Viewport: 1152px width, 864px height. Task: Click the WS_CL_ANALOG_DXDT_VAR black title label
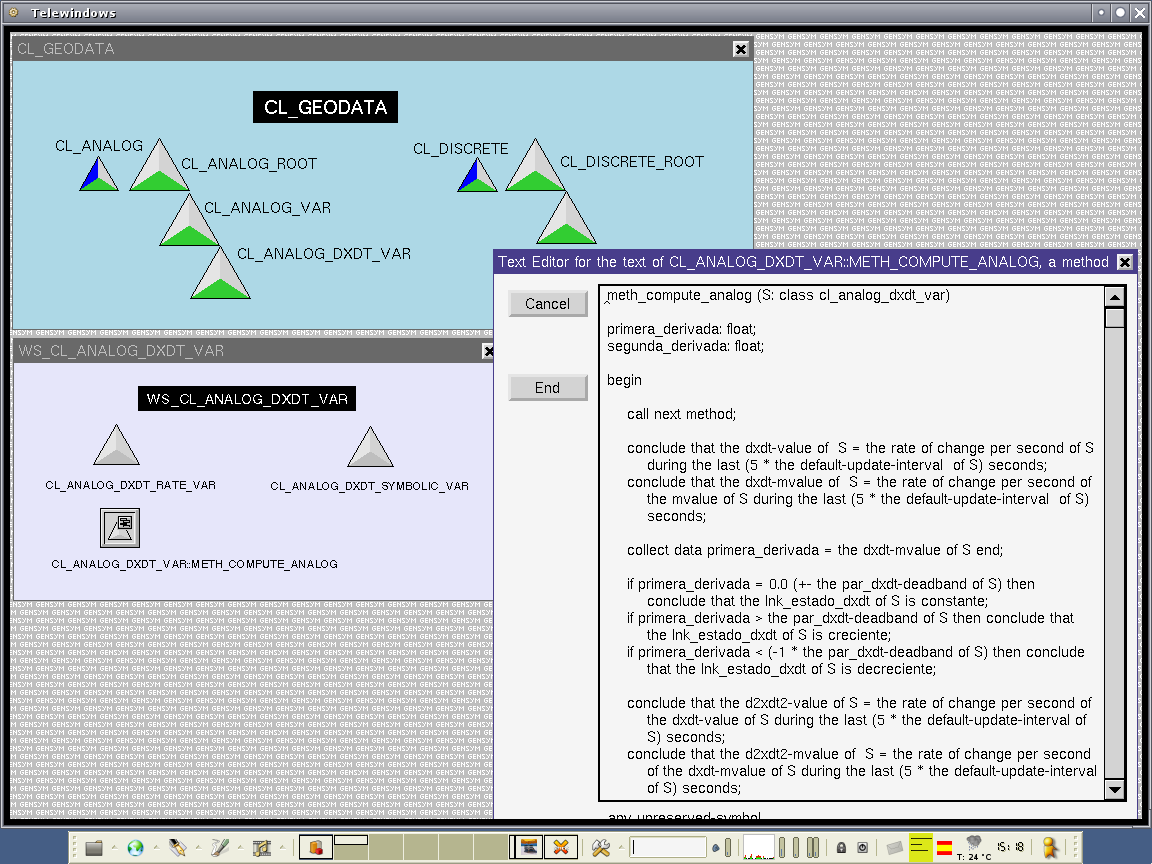(x=247, y=399)
